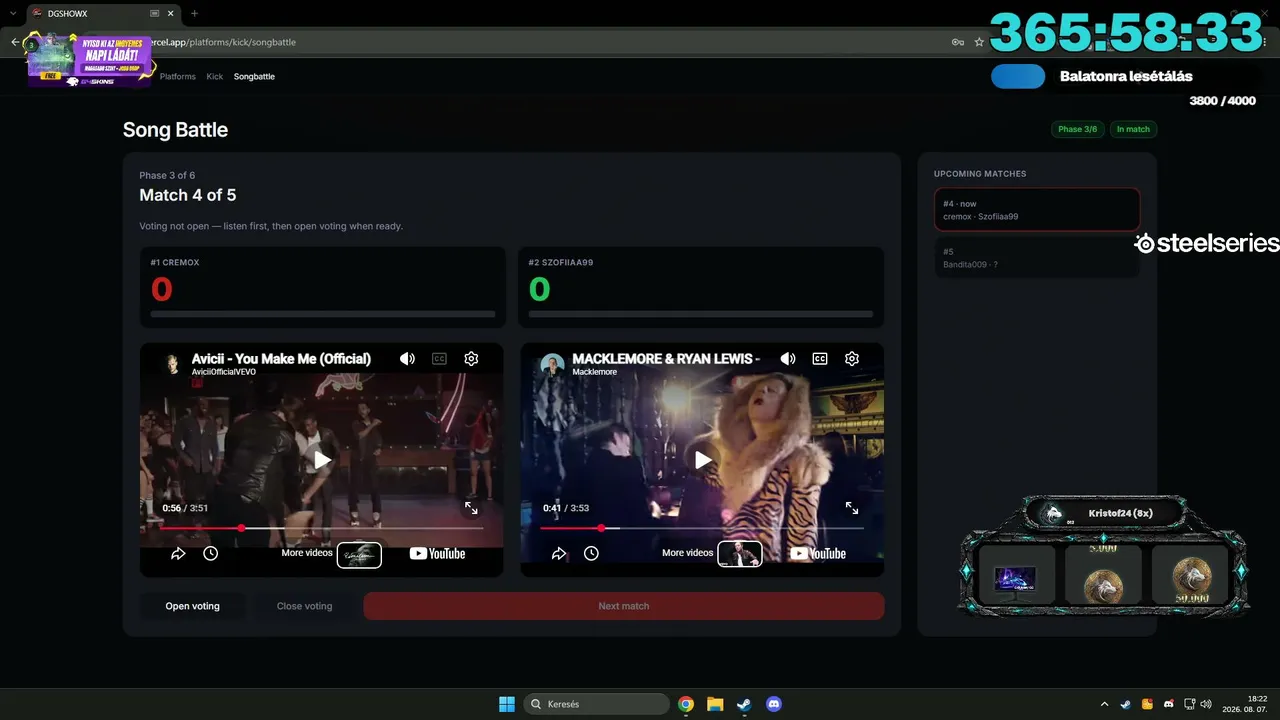The image size is (1280, 720).
Task: Click the Open voting button
Action: pyautogui.click(x=192, y=606)
